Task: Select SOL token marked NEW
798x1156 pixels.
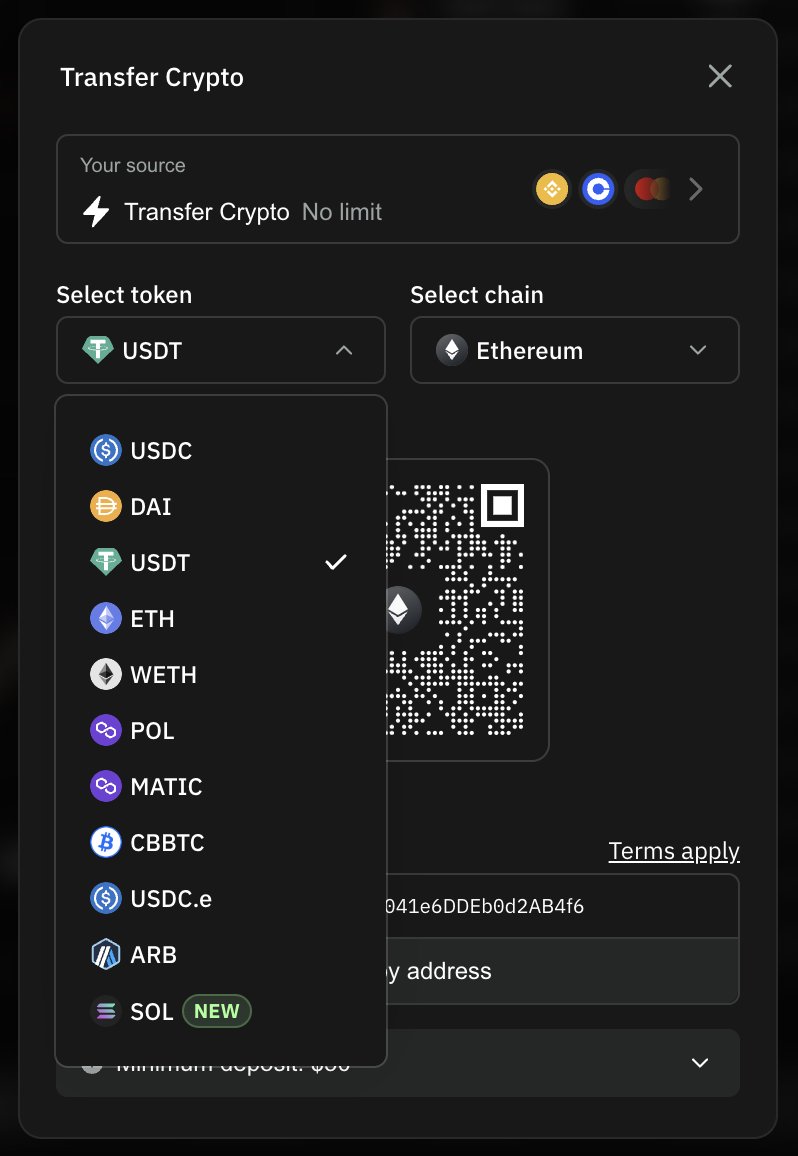Action: tap(221, 1011)
